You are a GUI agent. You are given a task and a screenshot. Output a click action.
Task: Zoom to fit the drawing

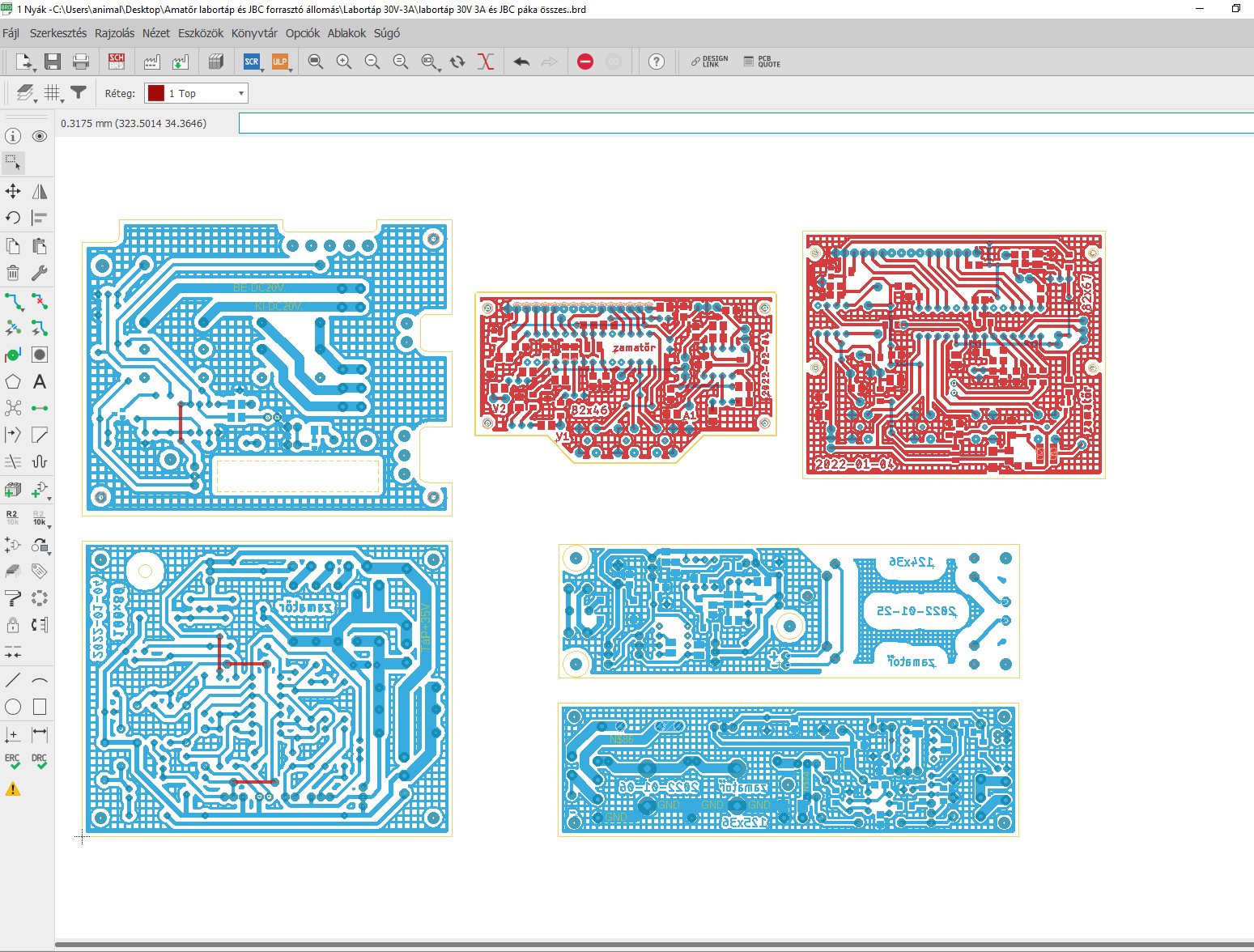pos(316,62)
